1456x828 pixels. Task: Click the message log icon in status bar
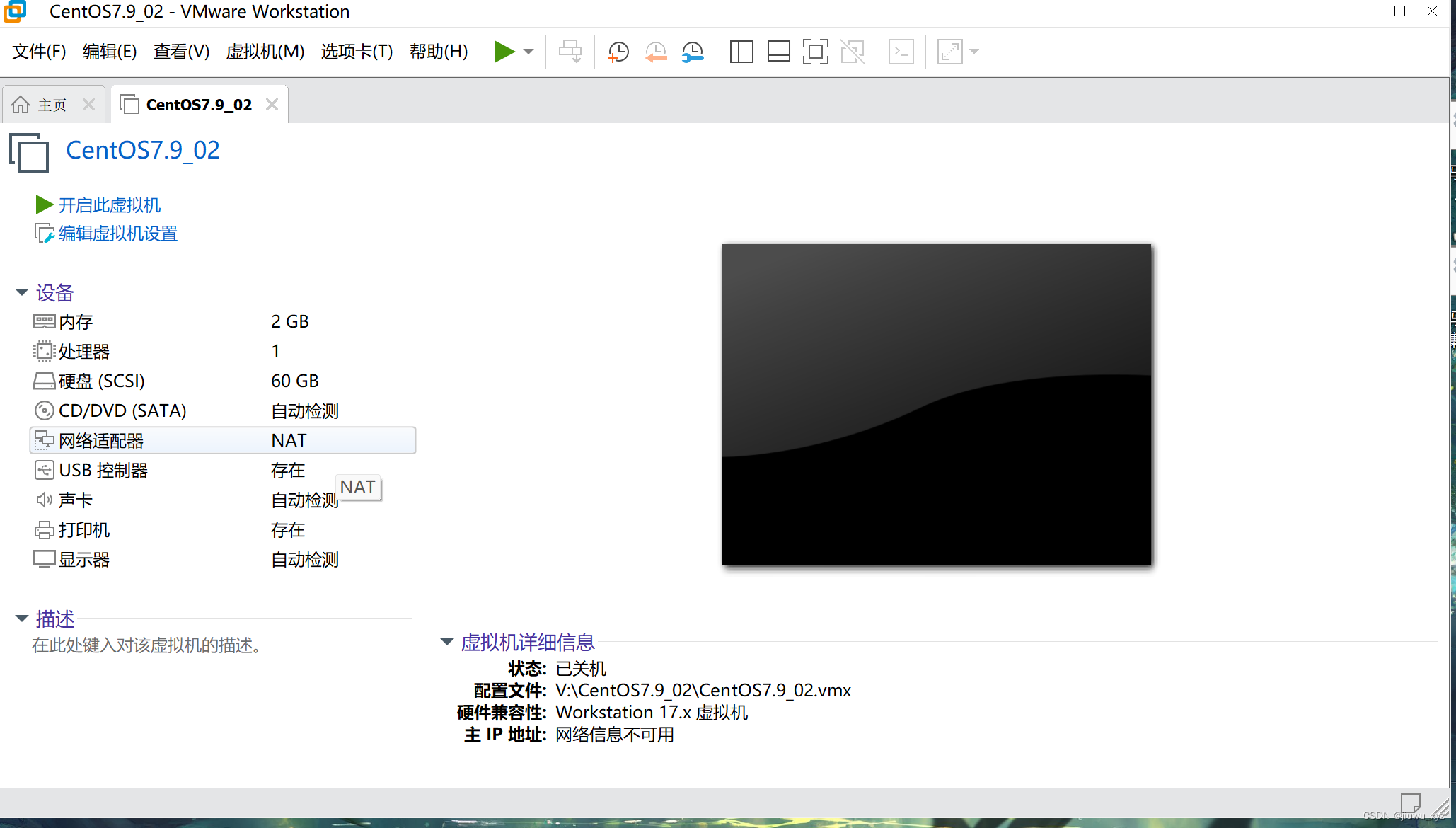1411,803
